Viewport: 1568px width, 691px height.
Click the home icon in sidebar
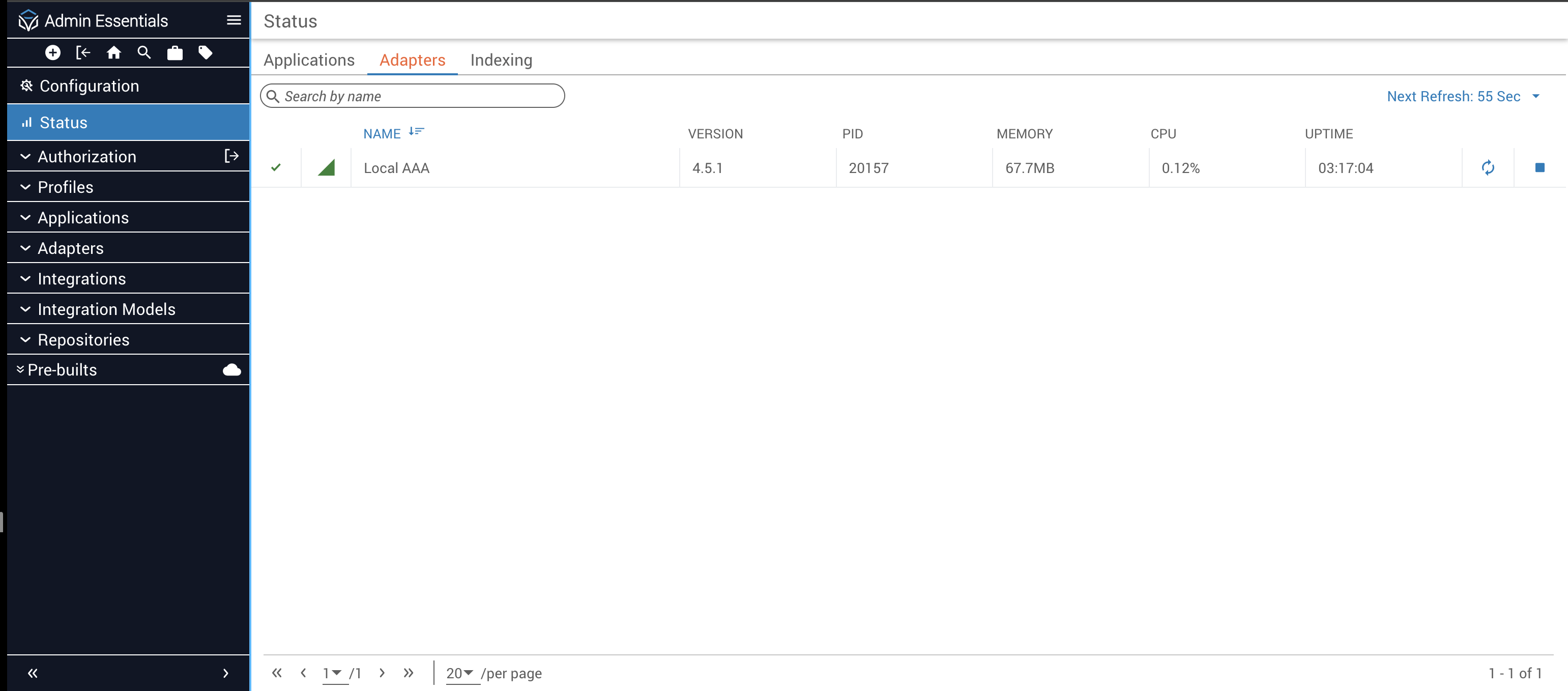tap(114, 53)
